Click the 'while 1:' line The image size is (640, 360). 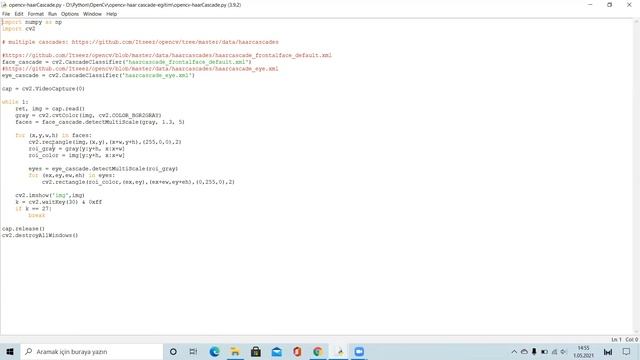(15, 102)
